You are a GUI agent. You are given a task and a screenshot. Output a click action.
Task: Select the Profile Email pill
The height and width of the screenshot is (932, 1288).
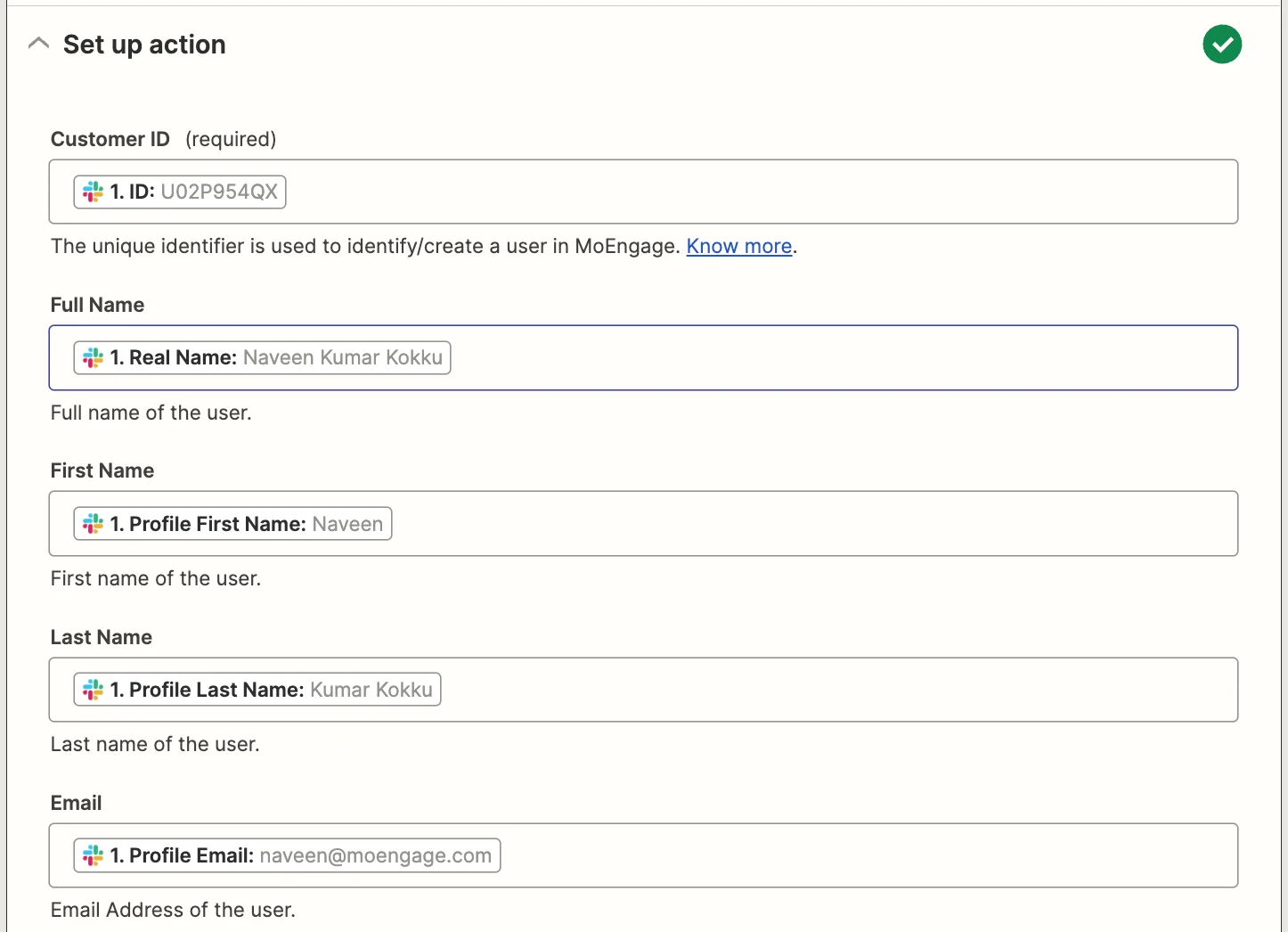point(287,855)
